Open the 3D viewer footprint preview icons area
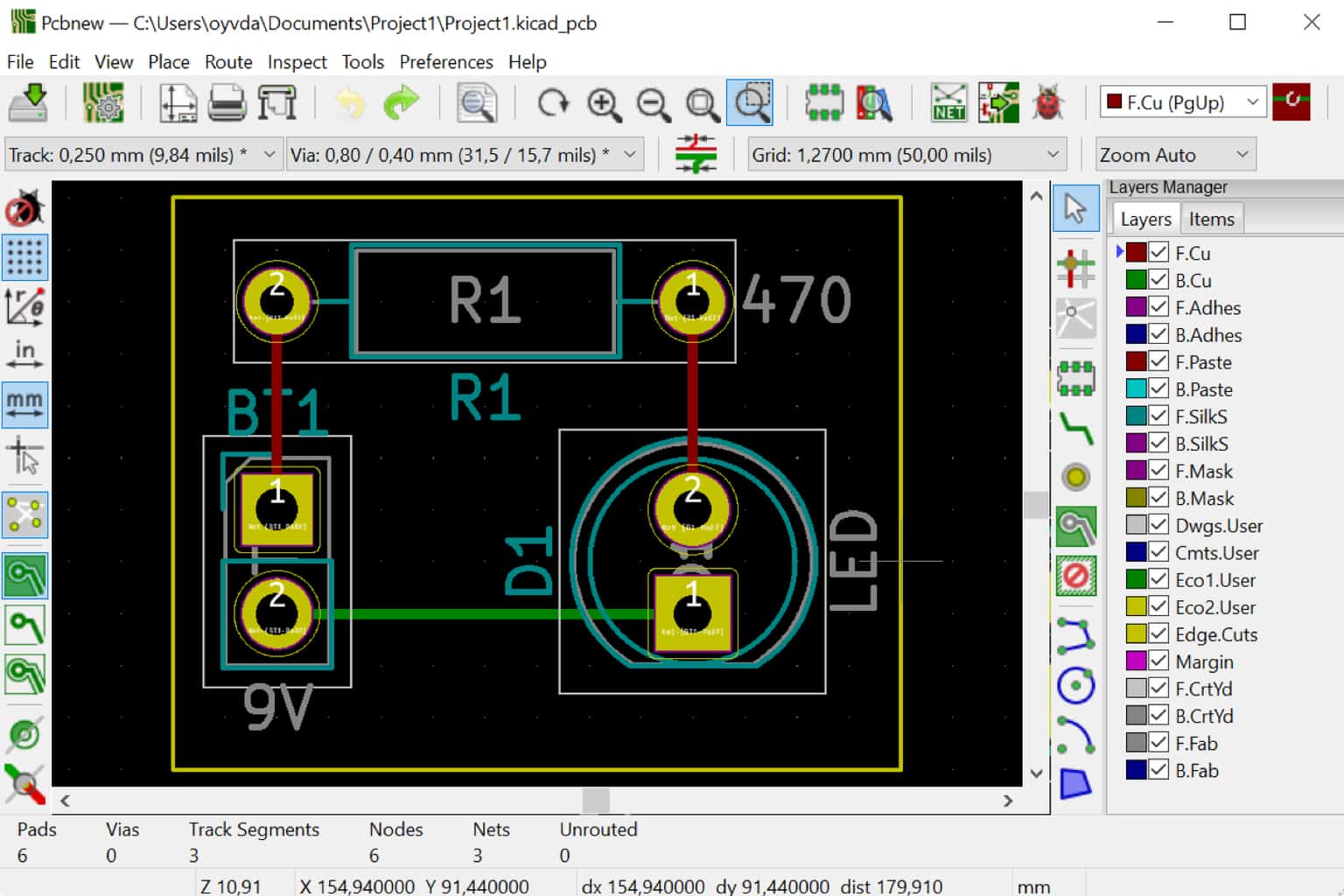Viewport: 1344px width, 896px height. point(873,102)
